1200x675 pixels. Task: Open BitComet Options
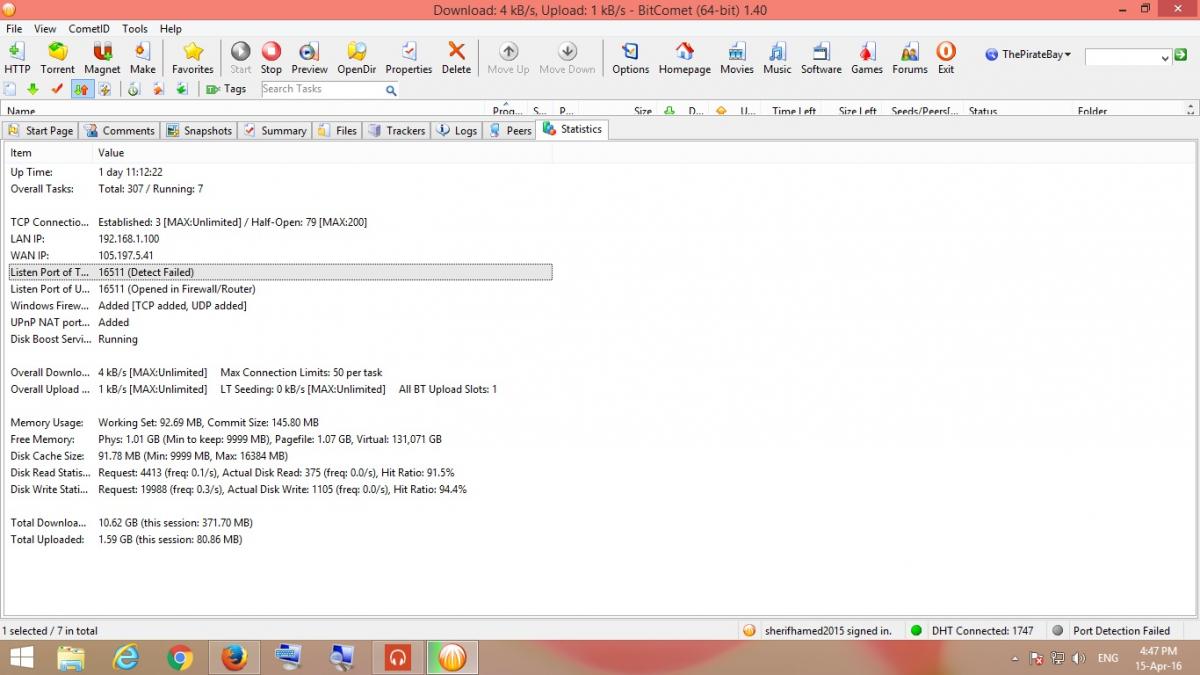pos(631,58)
